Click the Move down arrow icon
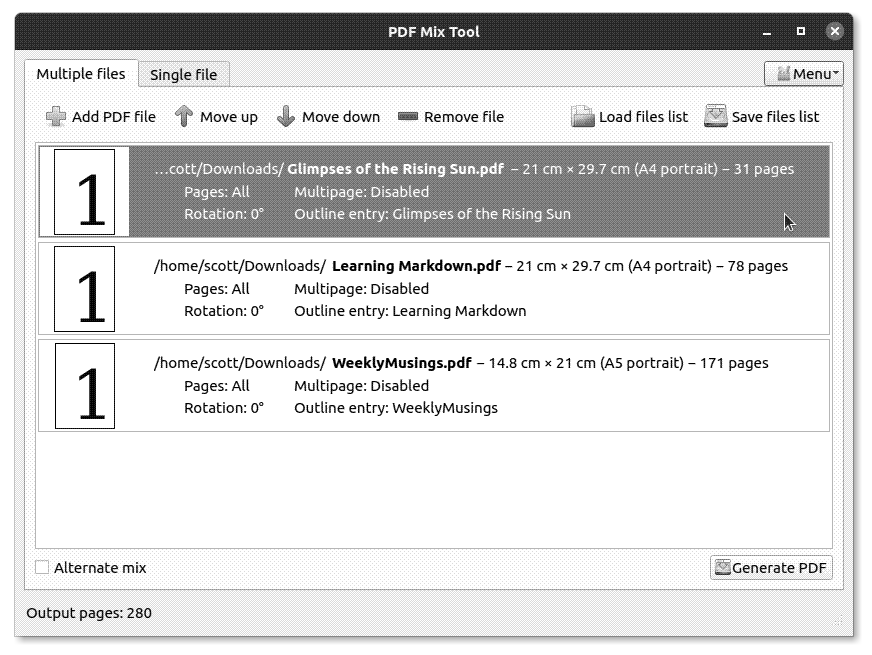 pyautogui.click(x=286, y=116)
